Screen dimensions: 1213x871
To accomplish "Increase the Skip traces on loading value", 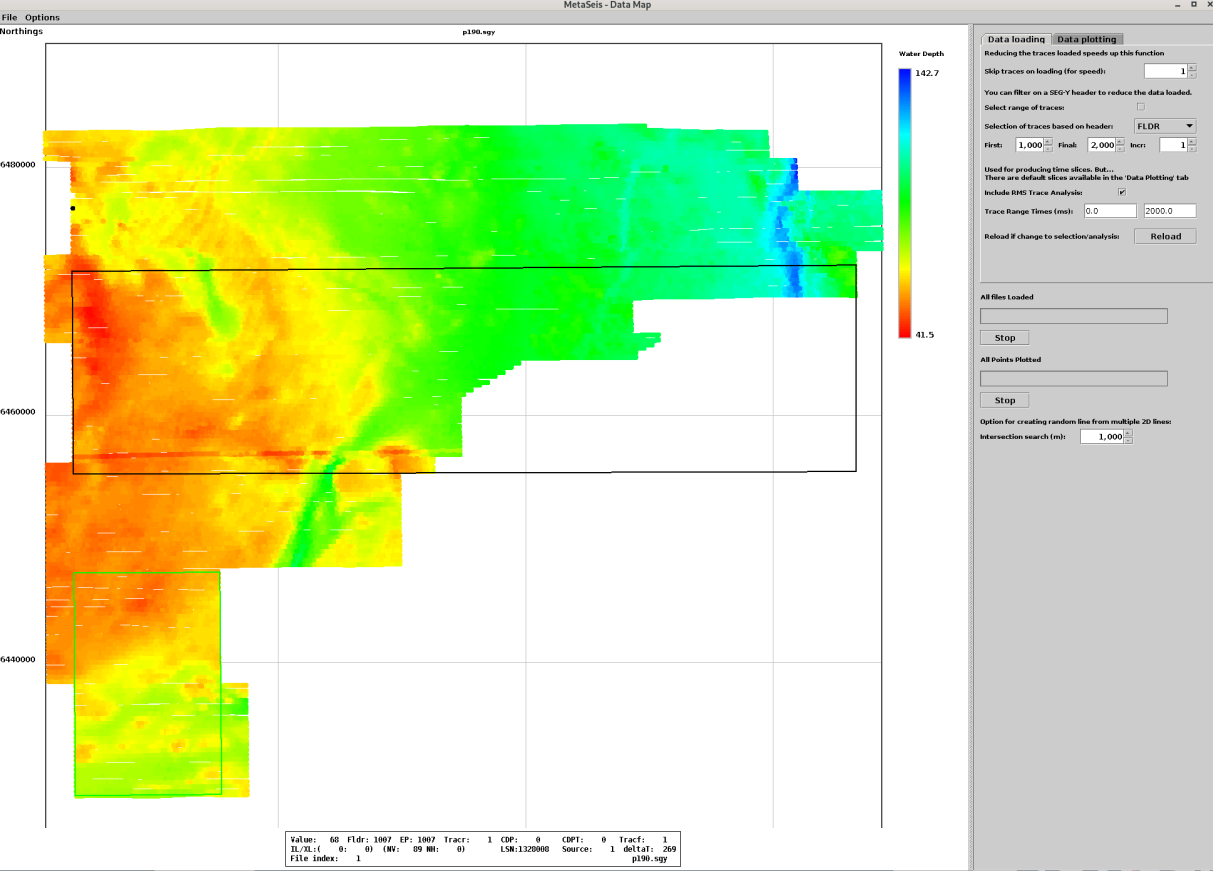I will [x=1191, y=67].
